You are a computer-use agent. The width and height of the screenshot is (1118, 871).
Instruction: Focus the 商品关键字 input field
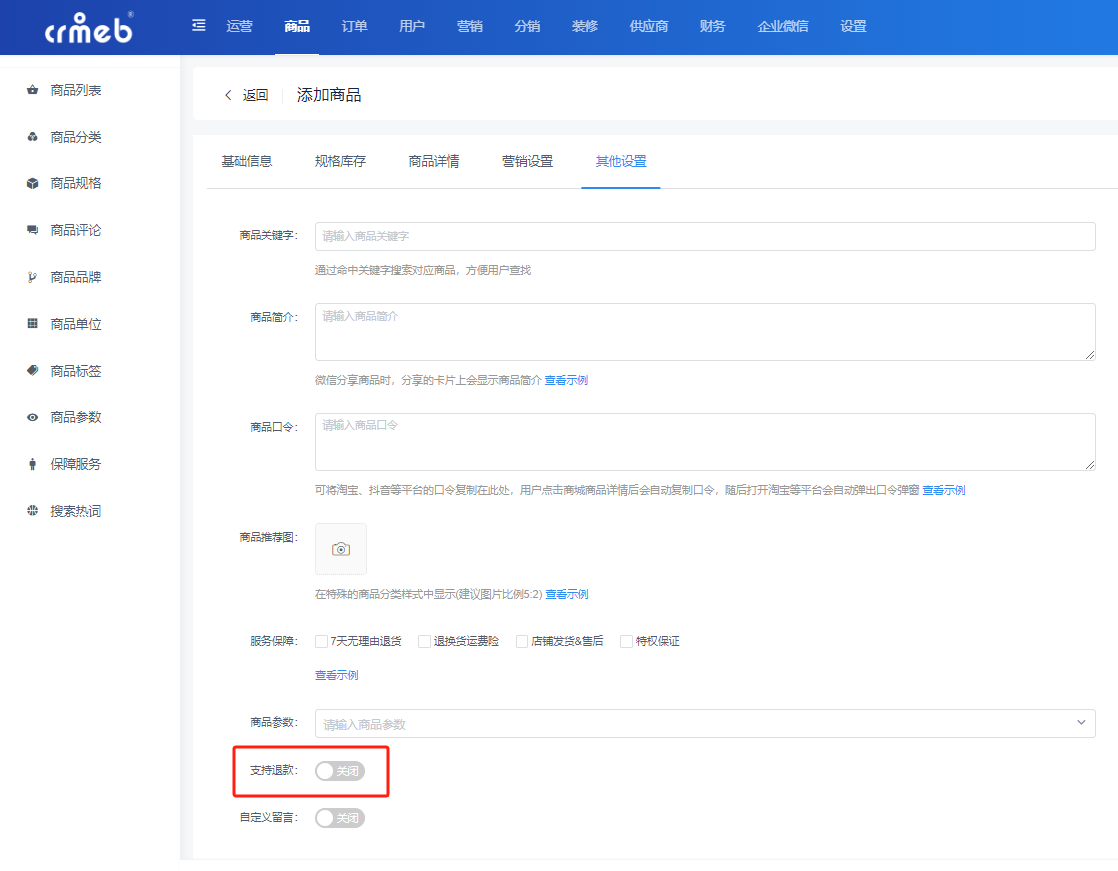[704, 236]
